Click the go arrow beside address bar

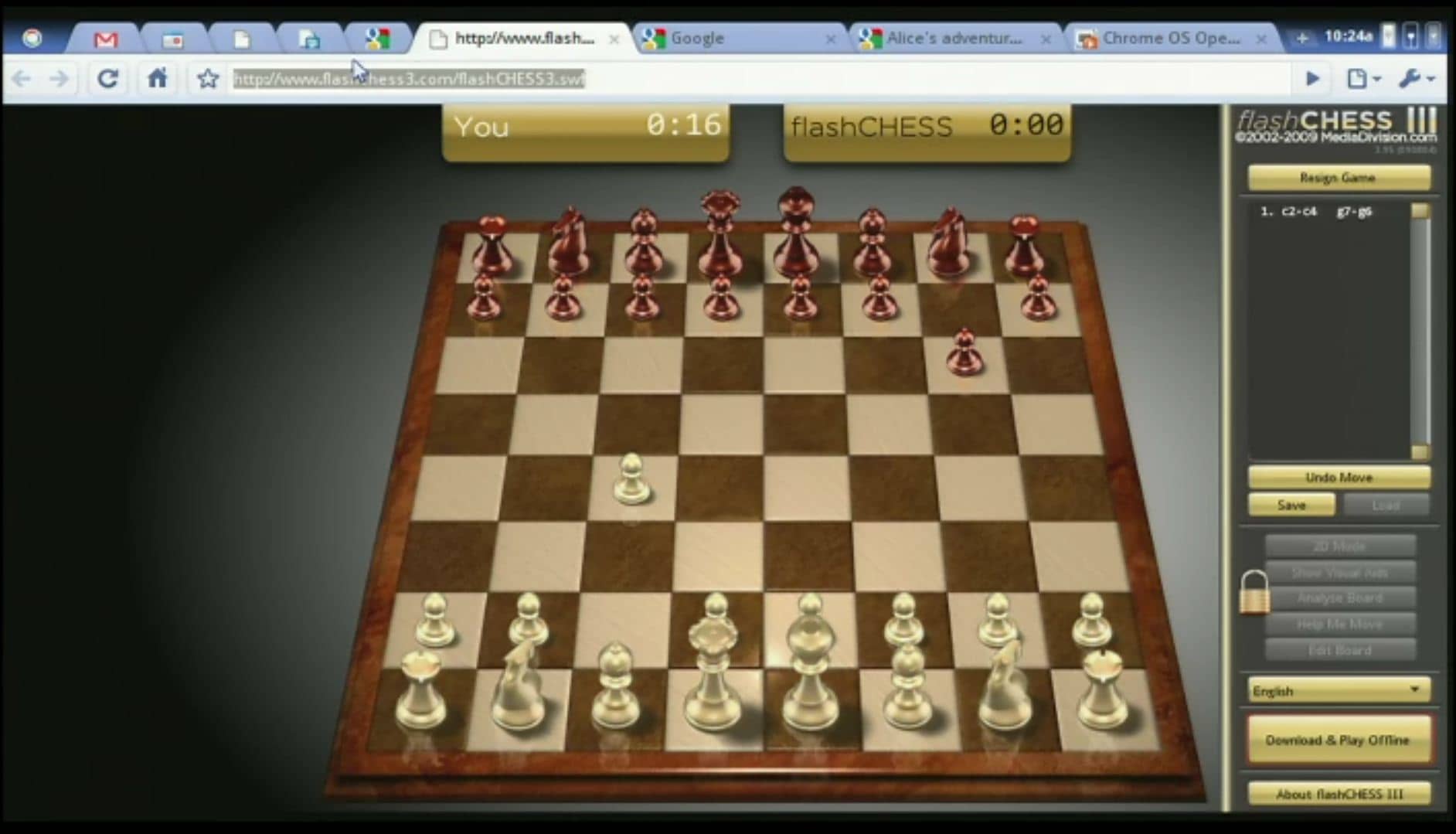pyautogui.click(x=1312, y=78)
